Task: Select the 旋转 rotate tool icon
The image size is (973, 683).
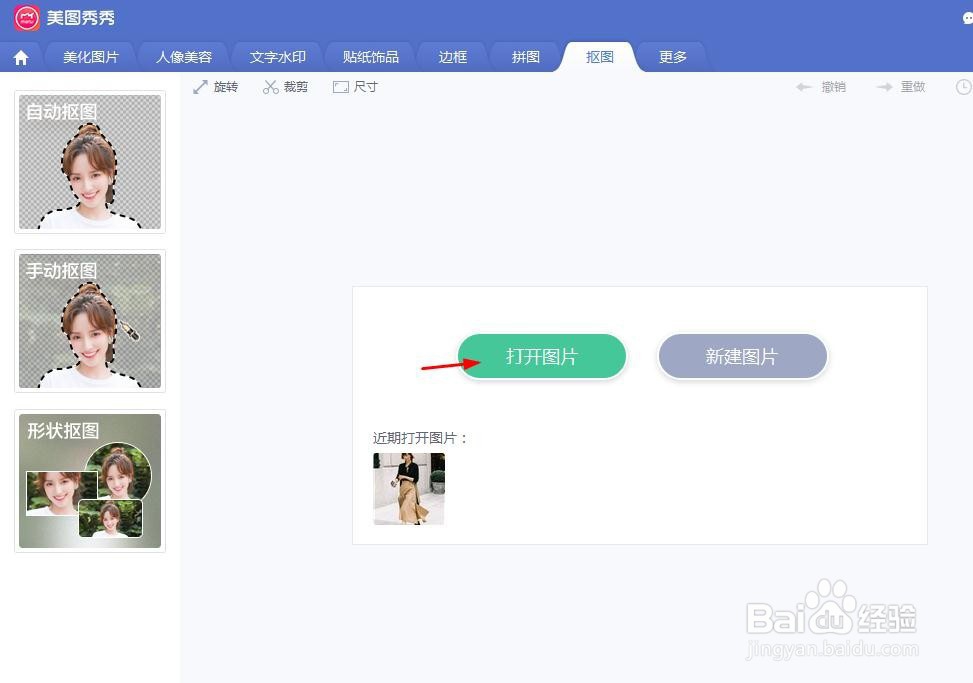Action: click(x=202, y=86)
